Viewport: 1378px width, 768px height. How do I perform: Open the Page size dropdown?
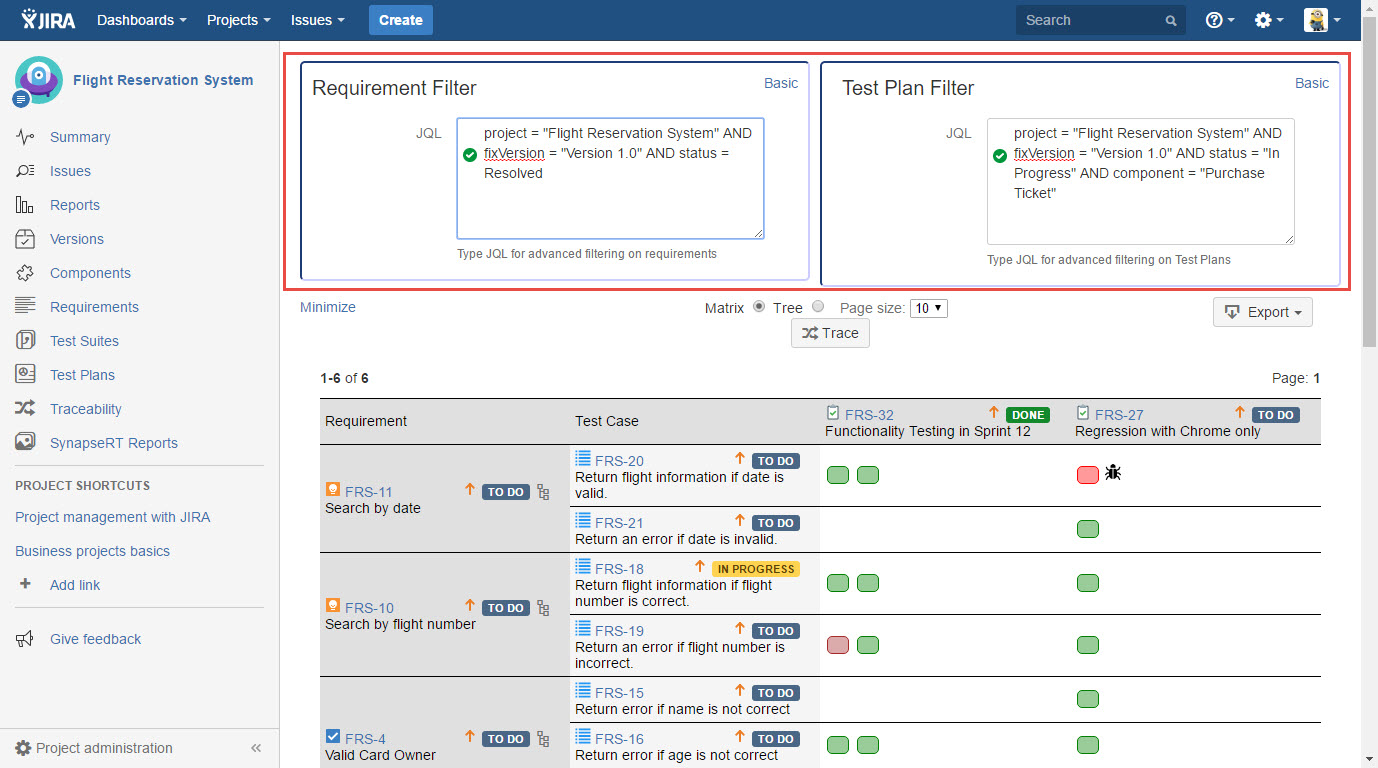[x=929, y=308]
